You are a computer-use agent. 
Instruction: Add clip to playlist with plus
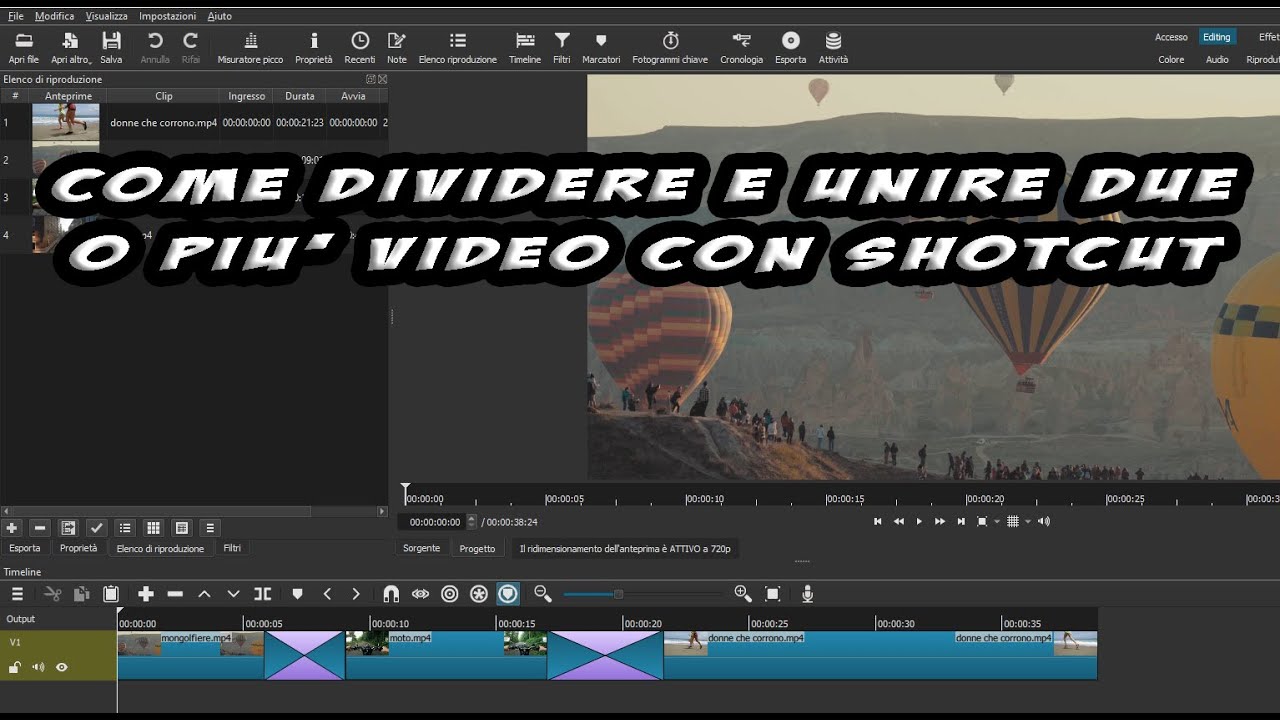click(12, 528)
